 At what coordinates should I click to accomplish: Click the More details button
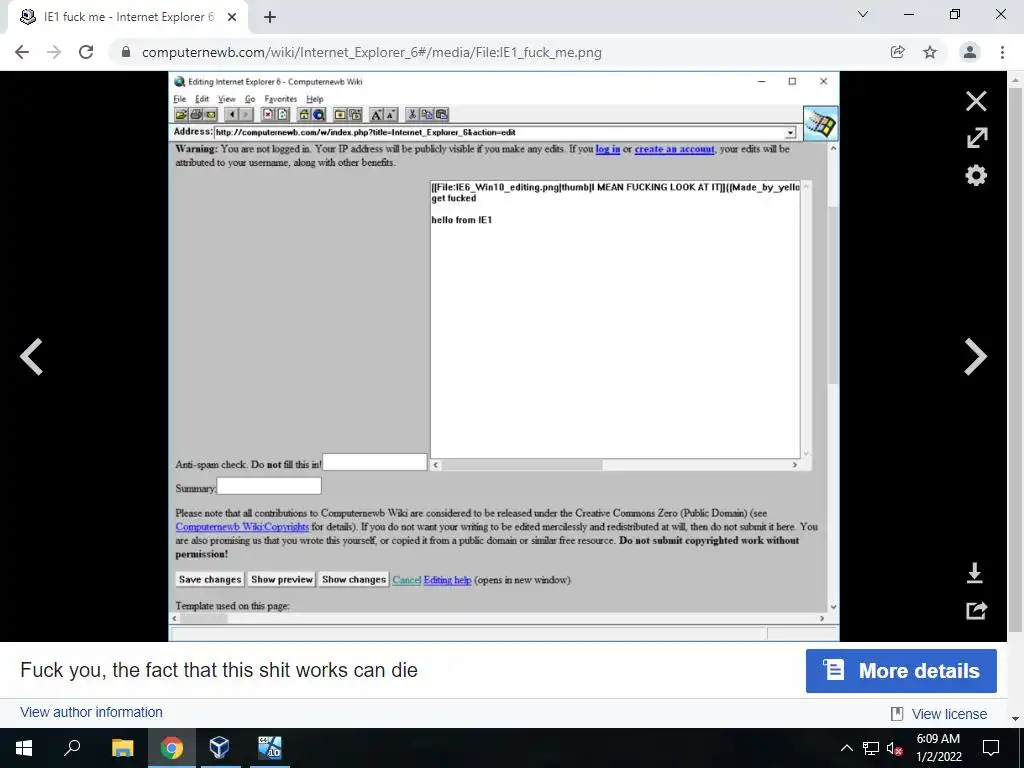click(x=901, y=671)
